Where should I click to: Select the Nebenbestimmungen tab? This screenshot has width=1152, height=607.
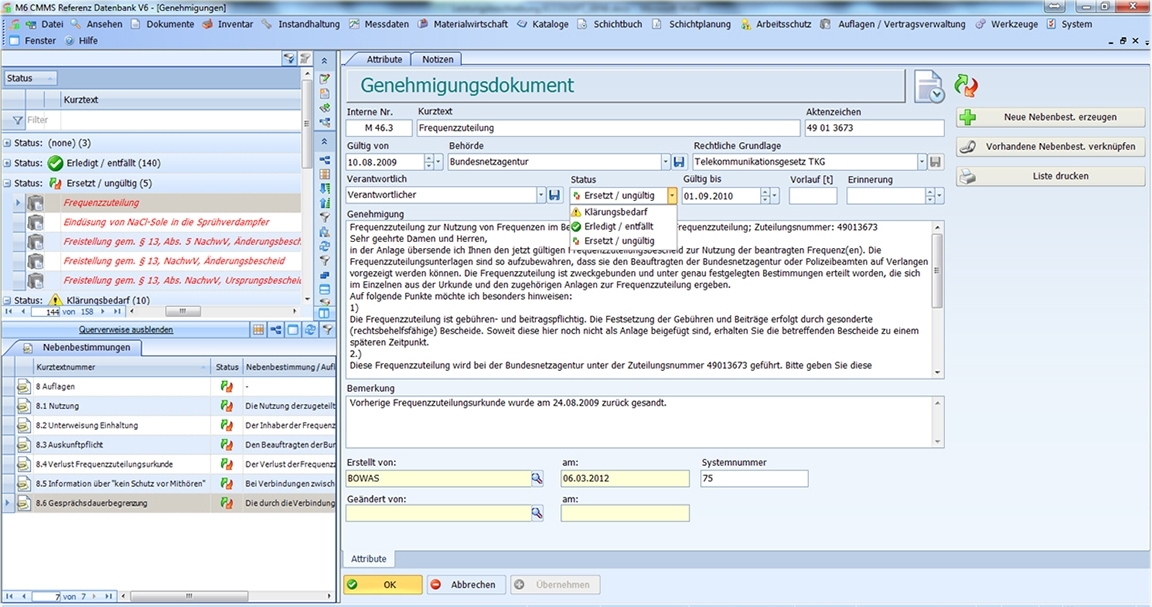coord(86,348)
